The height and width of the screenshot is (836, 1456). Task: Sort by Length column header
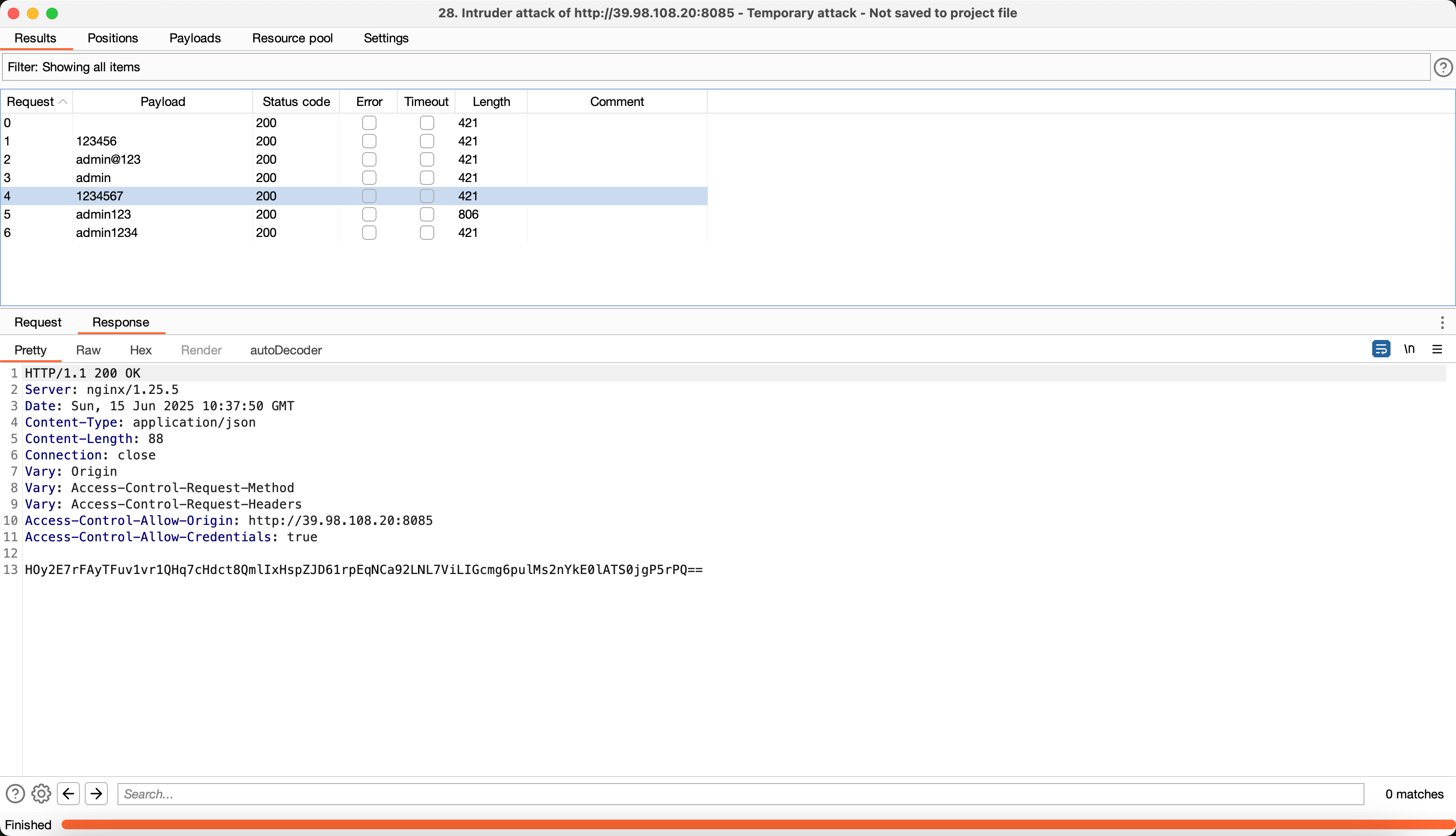[x=491, y=102]
